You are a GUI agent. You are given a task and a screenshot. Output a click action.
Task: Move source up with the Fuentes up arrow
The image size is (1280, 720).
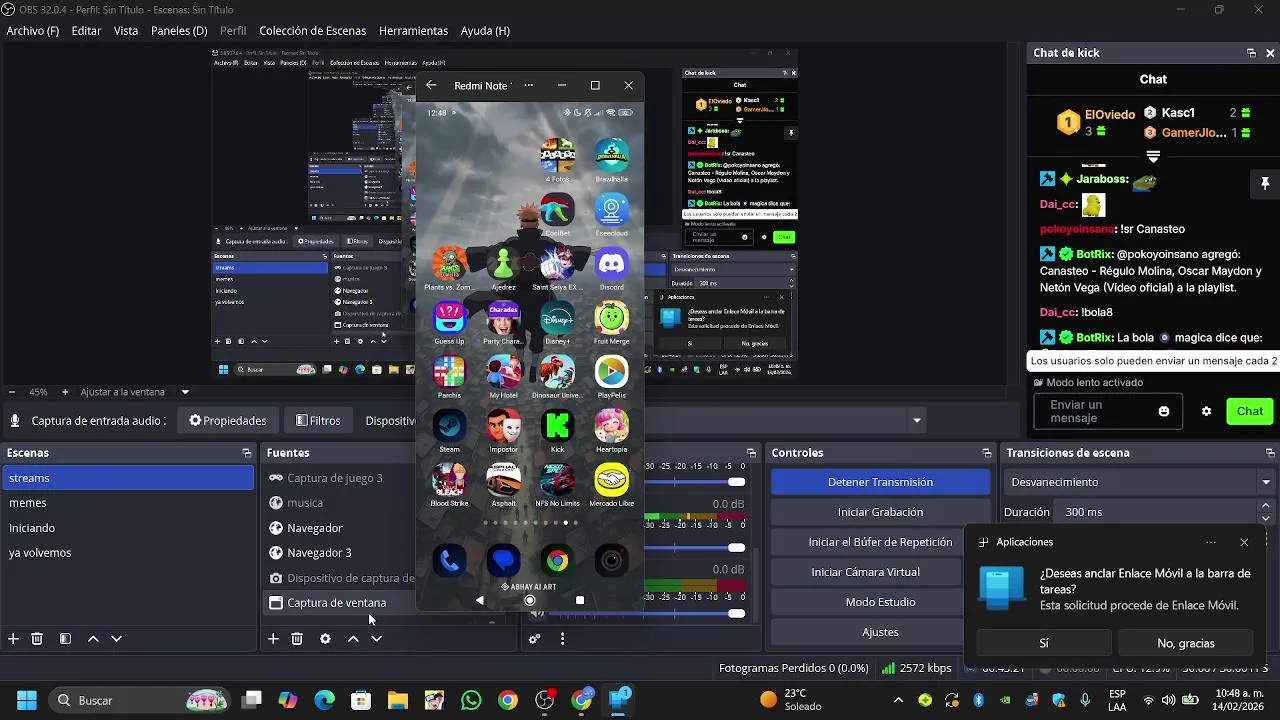pos(353,639)
